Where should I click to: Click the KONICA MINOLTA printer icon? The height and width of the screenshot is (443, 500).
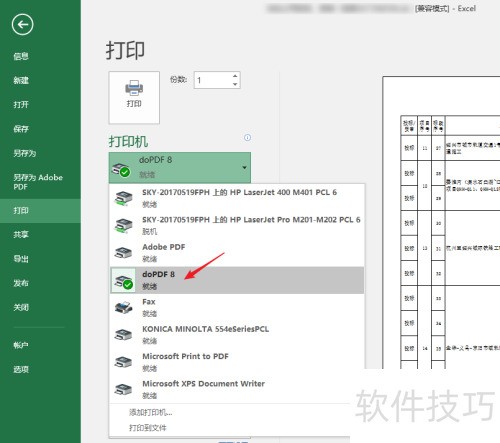pos(123,335)
